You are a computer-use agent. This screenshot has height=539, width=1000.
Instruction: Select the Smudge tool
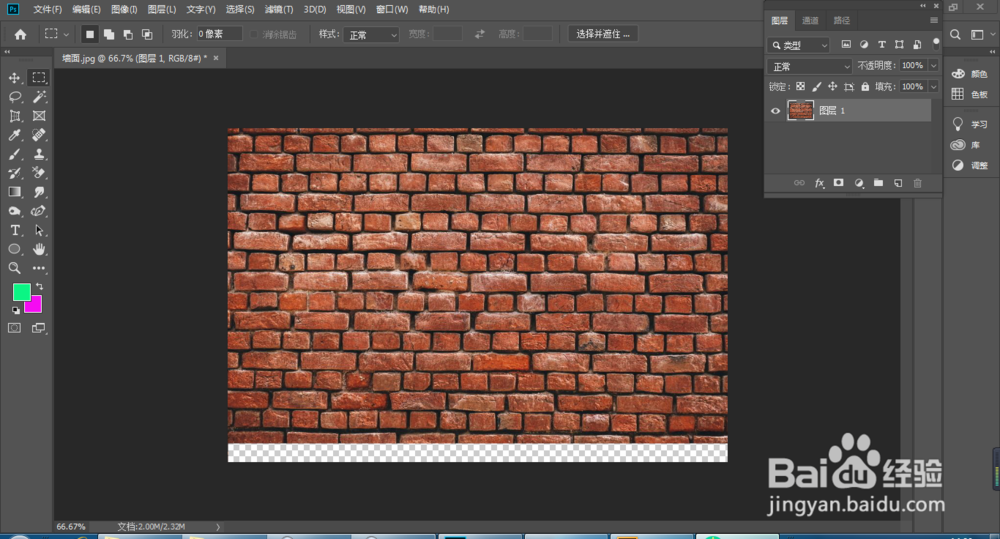point(39,192)
